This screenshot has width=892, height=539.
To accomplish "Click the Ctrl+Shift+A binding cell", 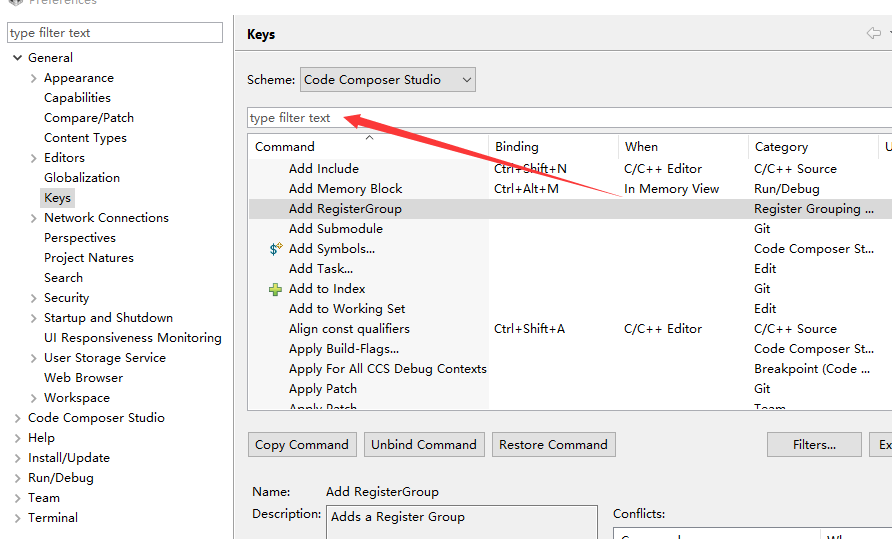I will tap(529, 329).
